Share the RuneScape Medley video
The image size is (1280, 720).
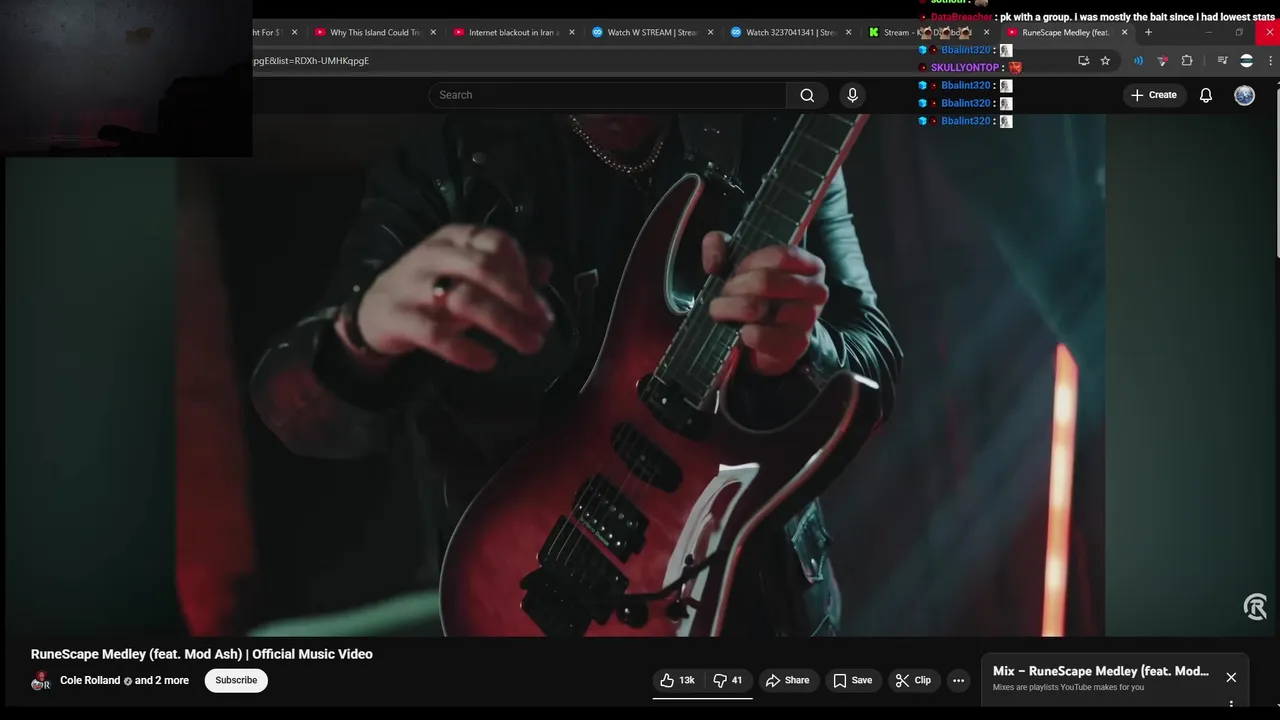(787, 680)
